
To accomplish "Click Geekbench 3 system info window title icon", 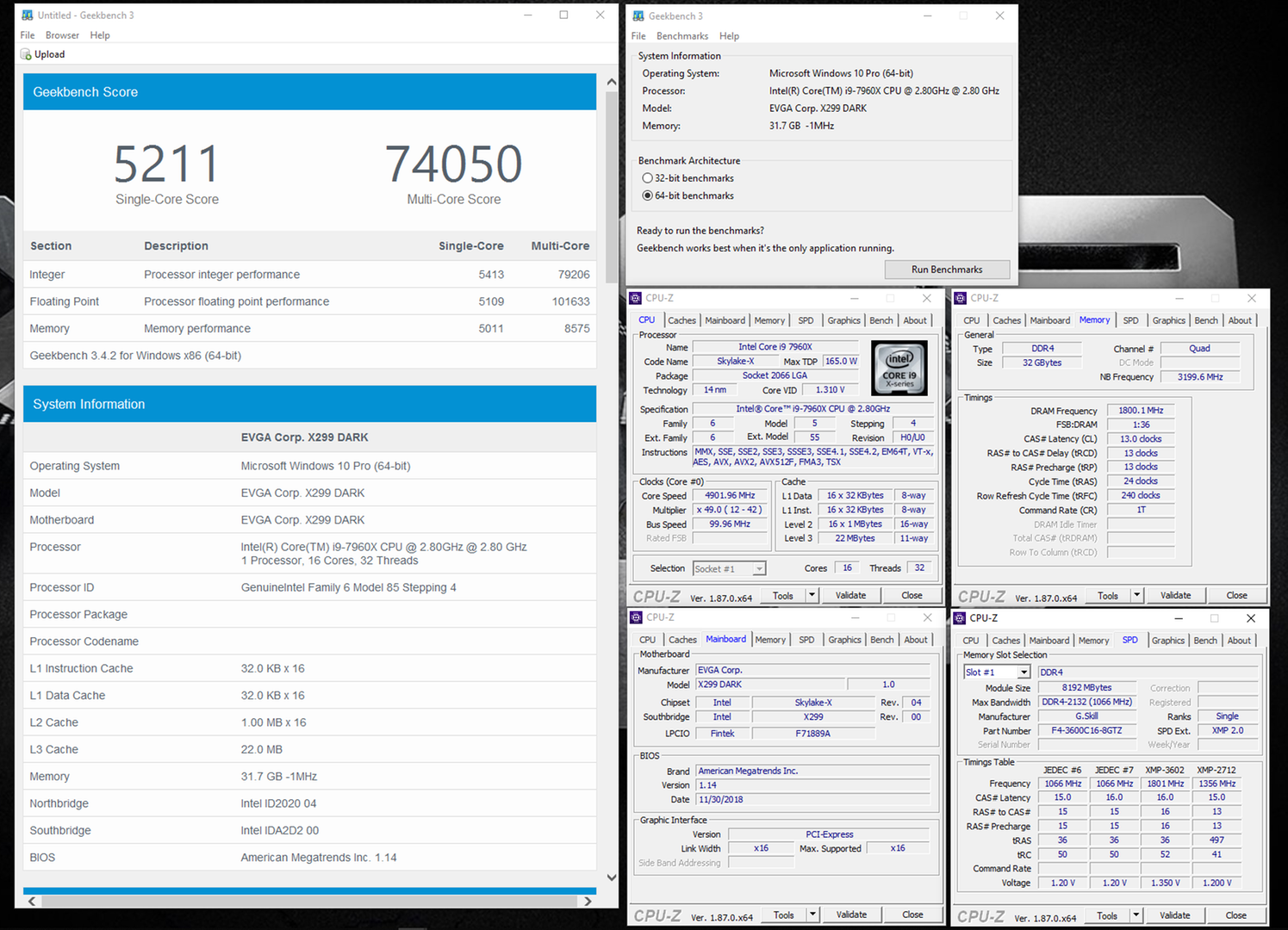I will point(638,16).
